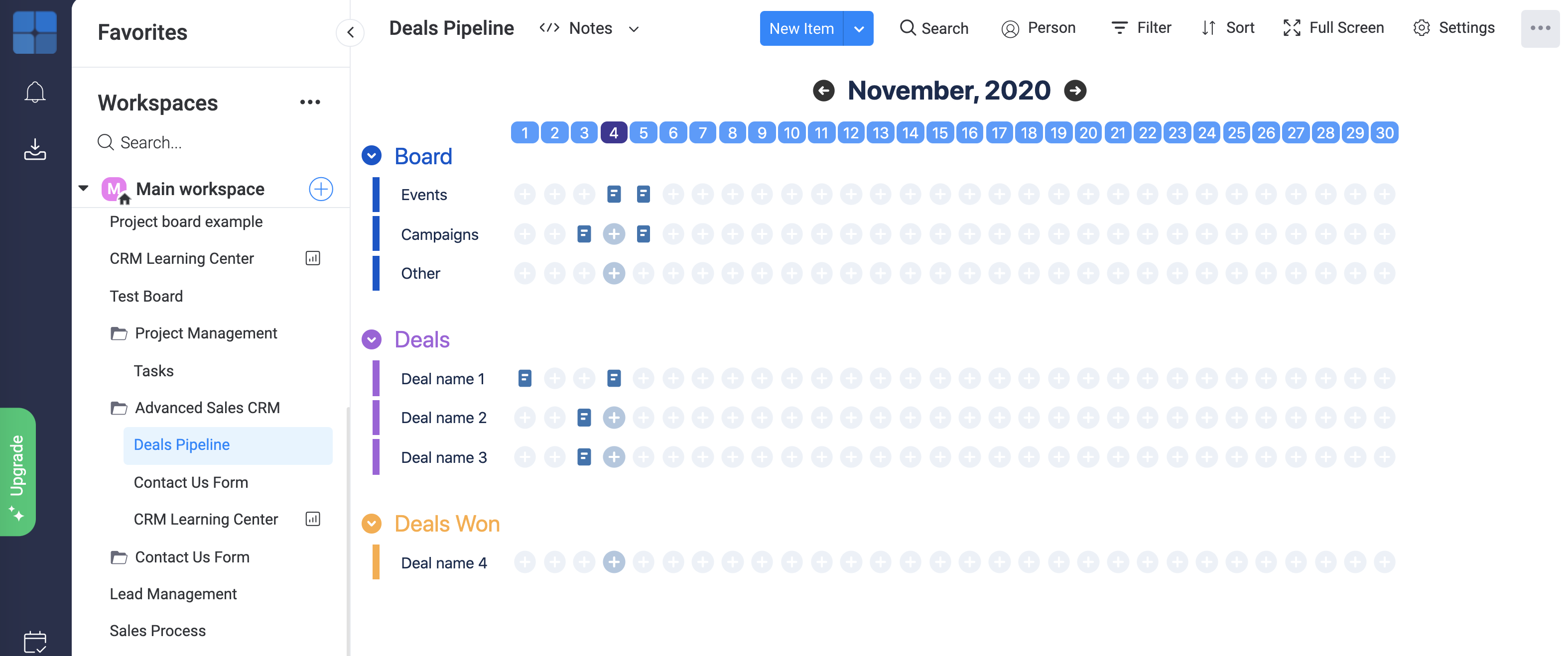
Task: Click day 15 on calendar timeline
Action: [x=939, y=132]
